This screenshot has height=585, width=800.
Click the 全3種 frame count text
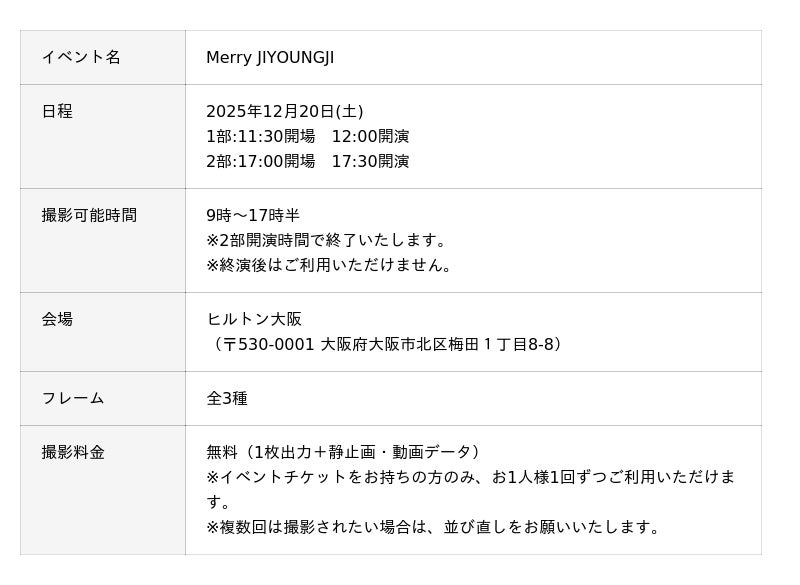pyautogui.click(x=227, y=398)
